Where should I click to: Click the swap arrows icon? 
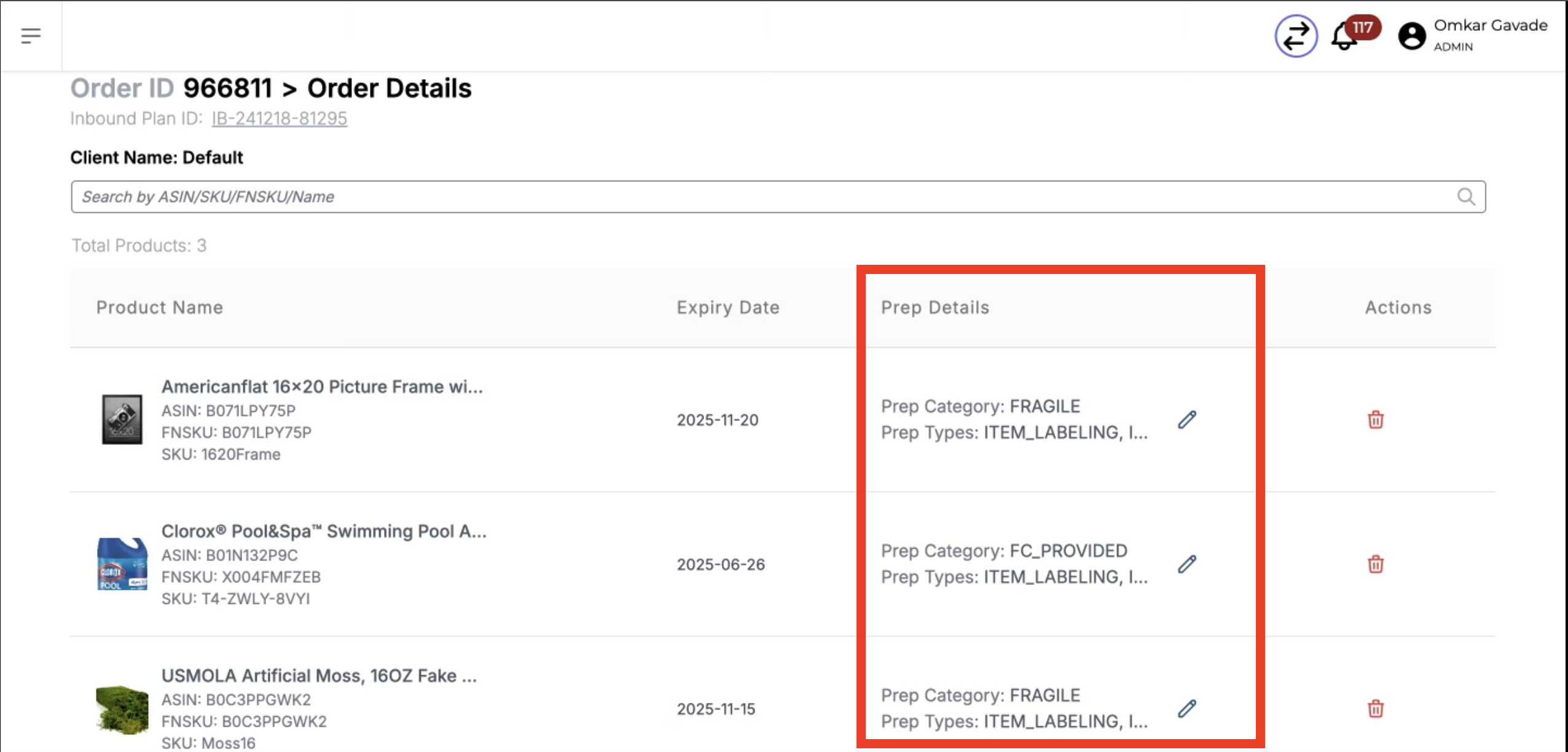pos(1296,36)
